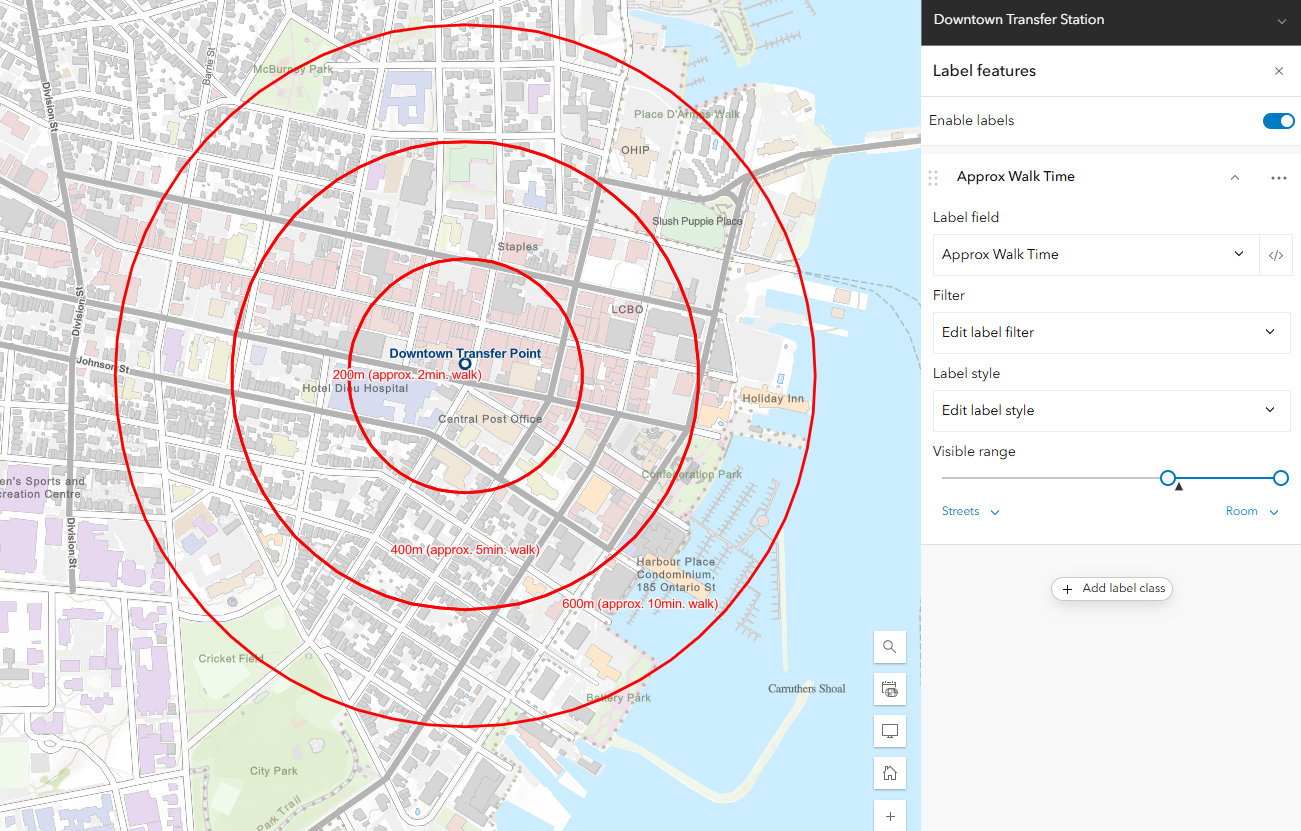1301x831 pixels.
Task: Click the 400m (approx. 5min. walk) label
Action: pos(465,550)
